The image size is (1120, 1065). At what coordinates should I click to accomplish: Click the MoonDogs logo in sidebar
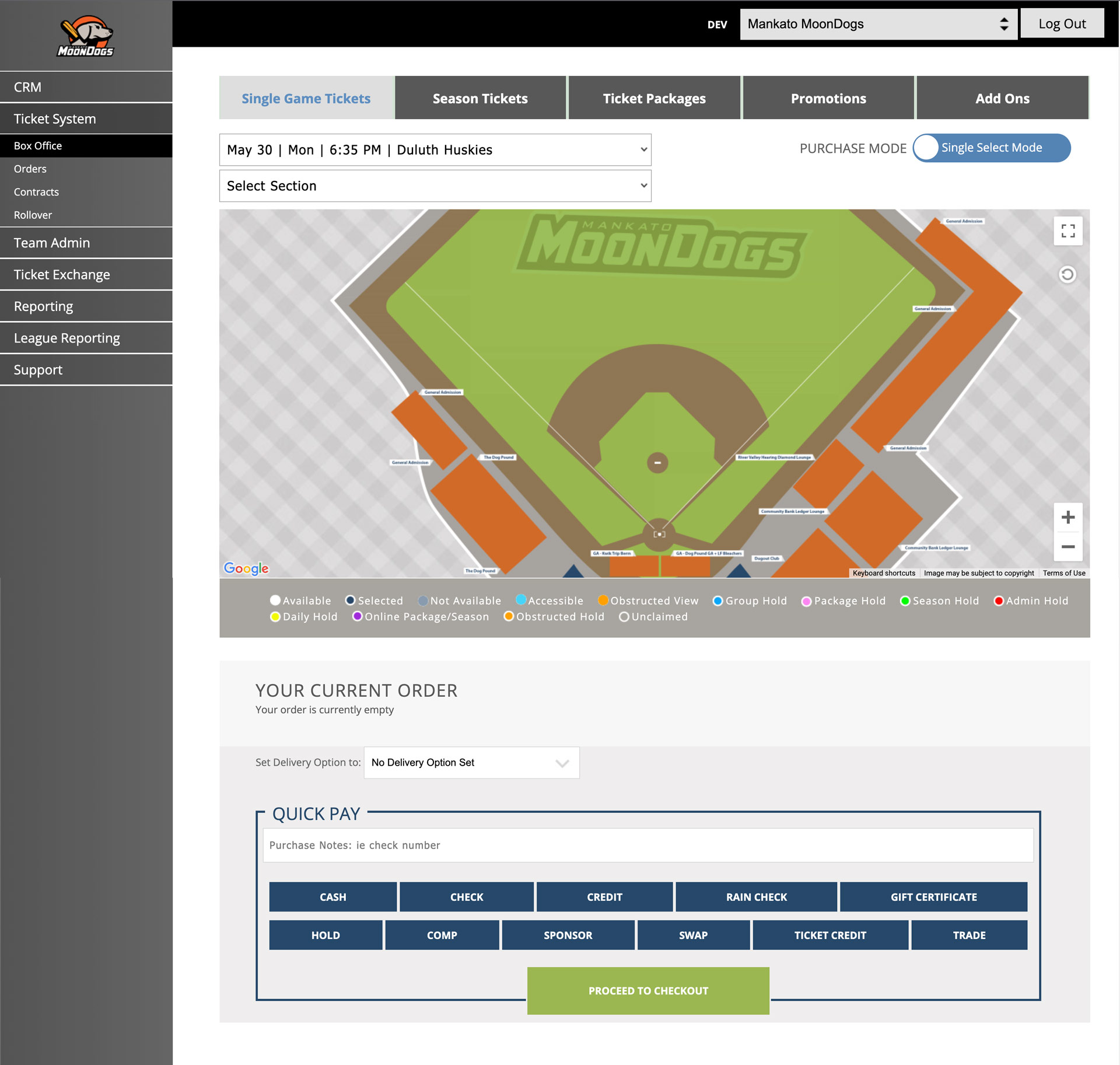pyautogui.click(x=86, y=36)
